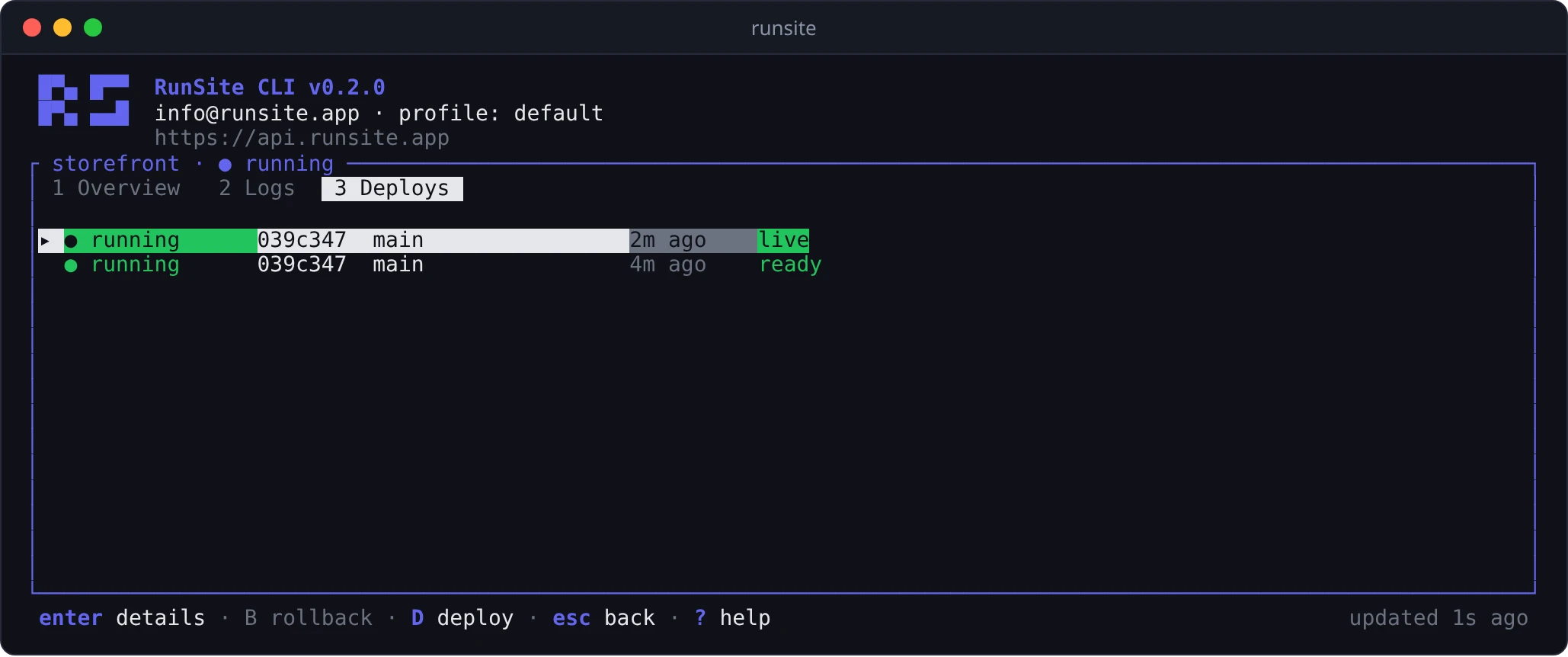This screenshot has width=1568, height=657.
Task: Click the running label in the ready row
Action: coord(136,264)
